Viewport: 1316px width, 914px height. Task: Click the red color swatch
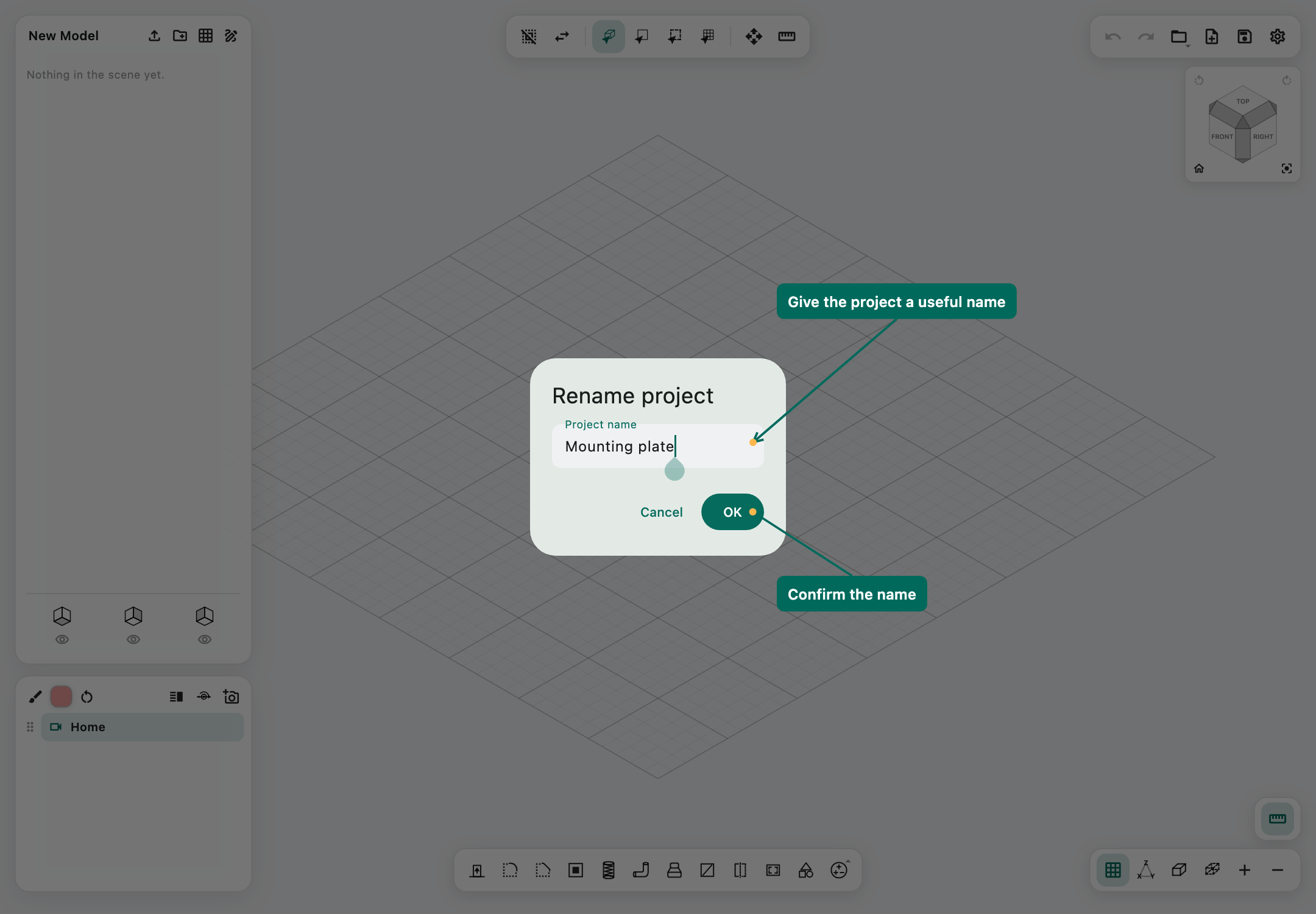click(x=61, y=696)
